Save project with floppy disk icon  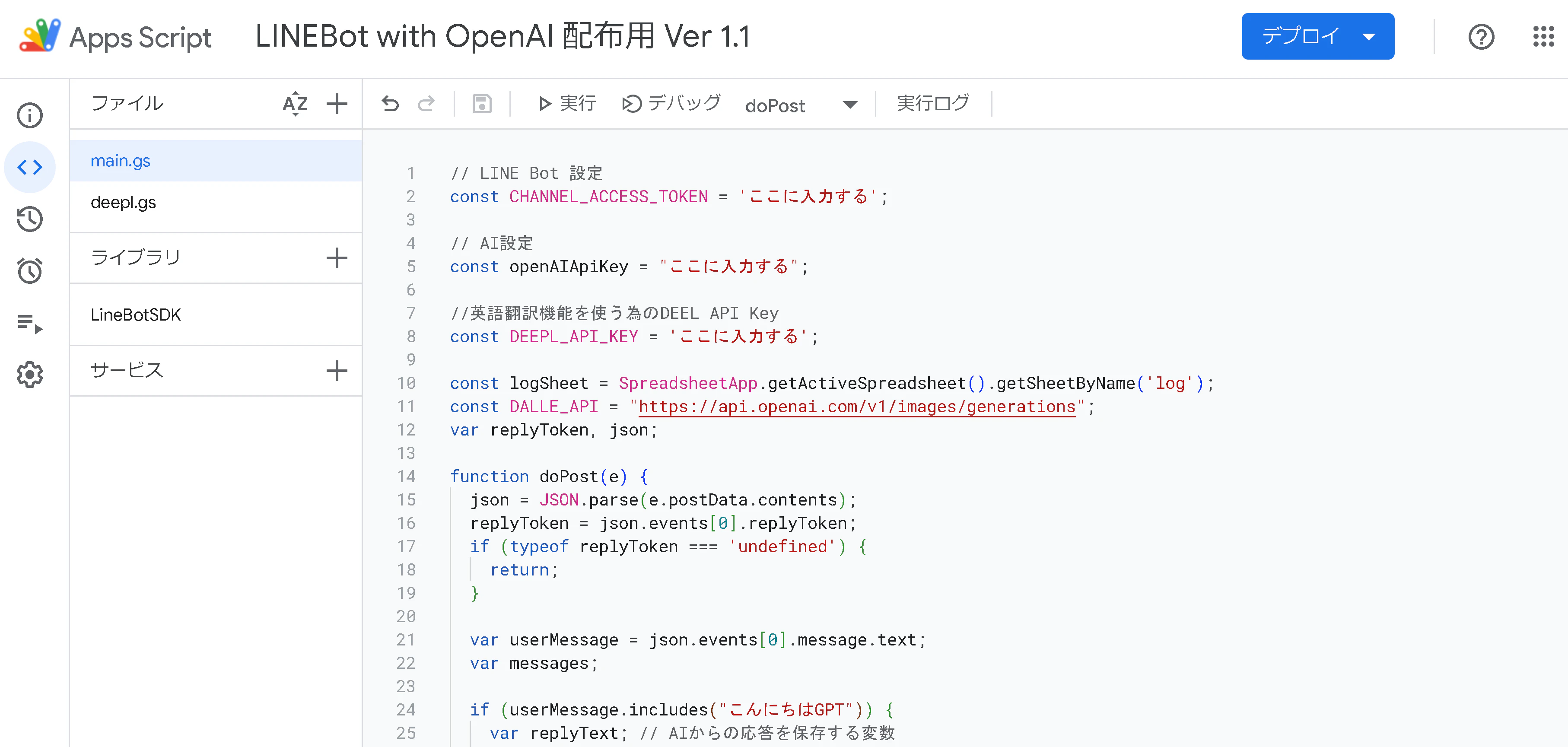pyautogui.click(x=482, y=104)
